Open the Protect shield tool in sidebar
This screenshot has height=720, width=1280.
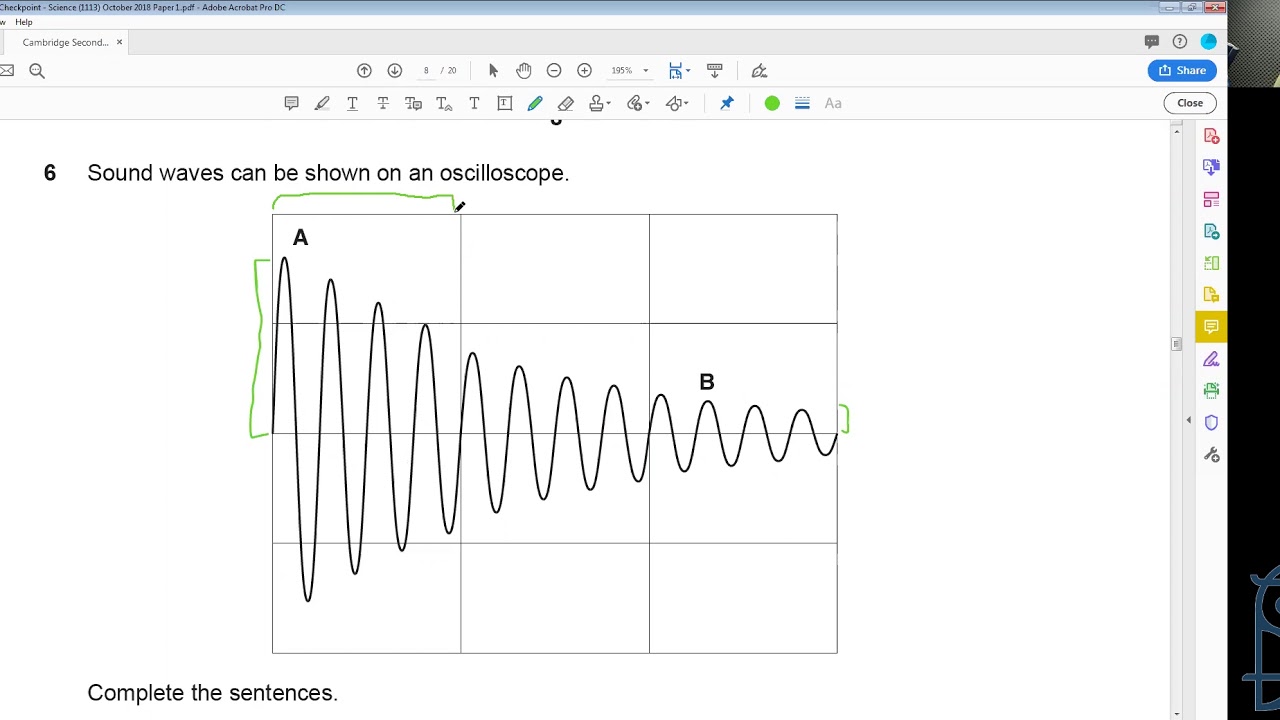coord(1211,422)
